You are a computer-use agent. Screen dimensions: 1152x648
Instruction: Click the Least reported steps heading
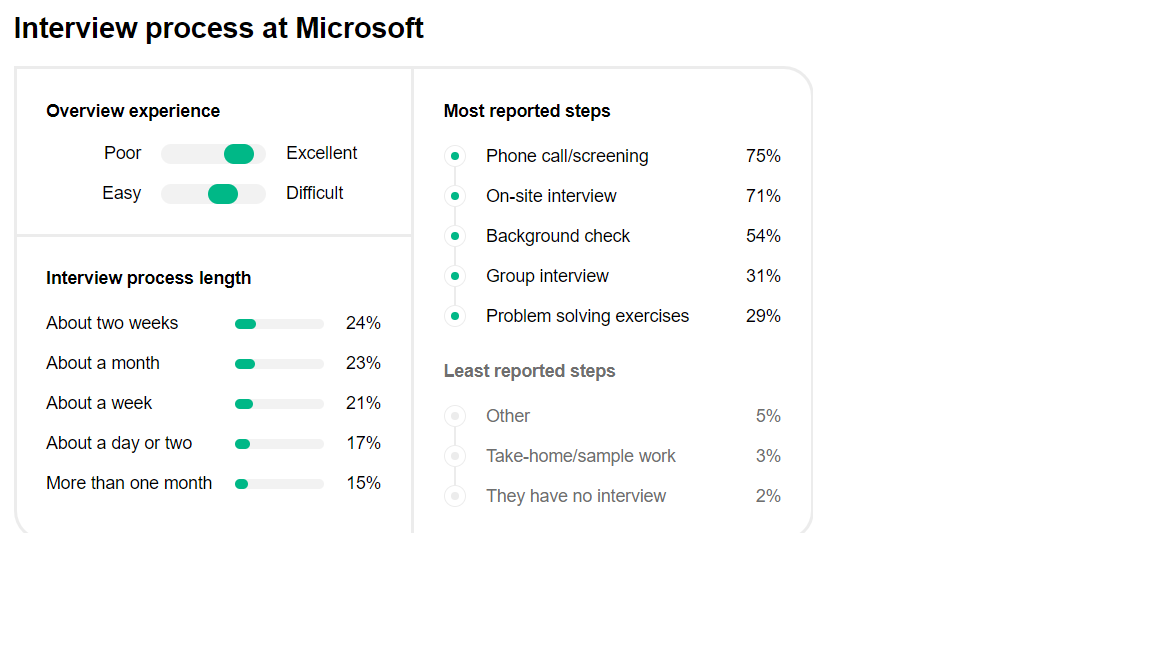point(529,371)
